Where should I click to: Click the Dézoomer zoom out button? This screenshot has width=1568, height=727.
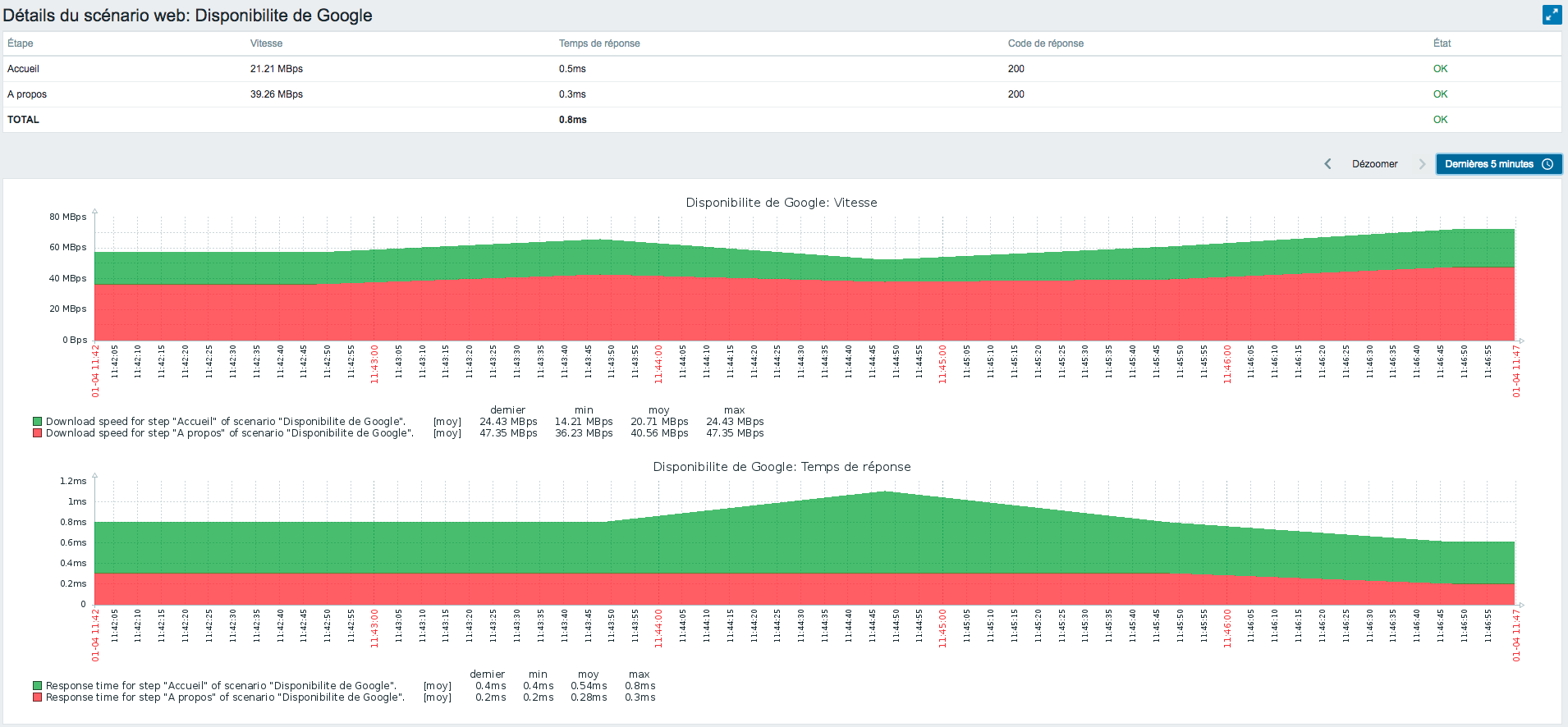(x=1374, y=164)
